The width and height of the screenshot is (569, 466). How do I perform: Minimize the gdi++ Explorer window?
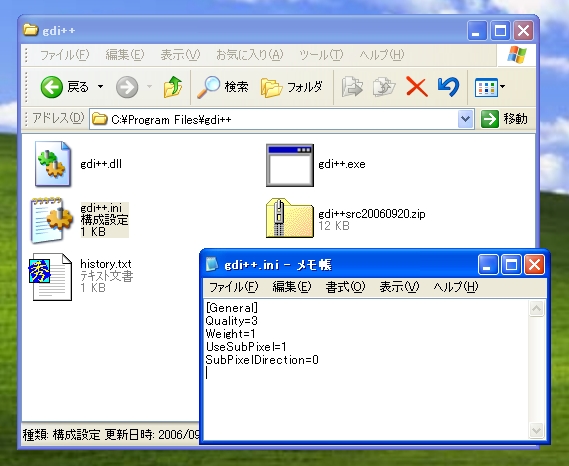click(x=477, y=30)
